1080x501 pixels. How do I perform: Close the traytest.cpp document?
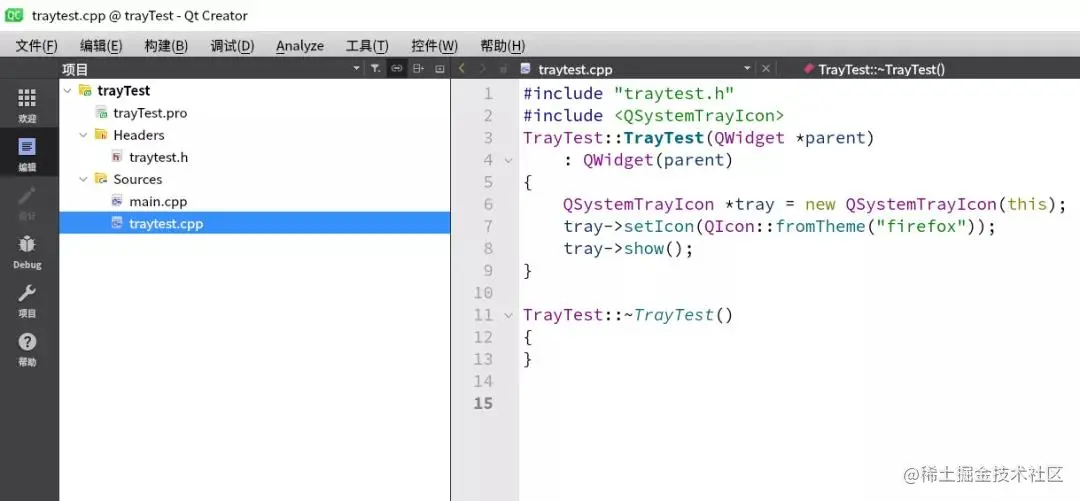click(765, 68)
